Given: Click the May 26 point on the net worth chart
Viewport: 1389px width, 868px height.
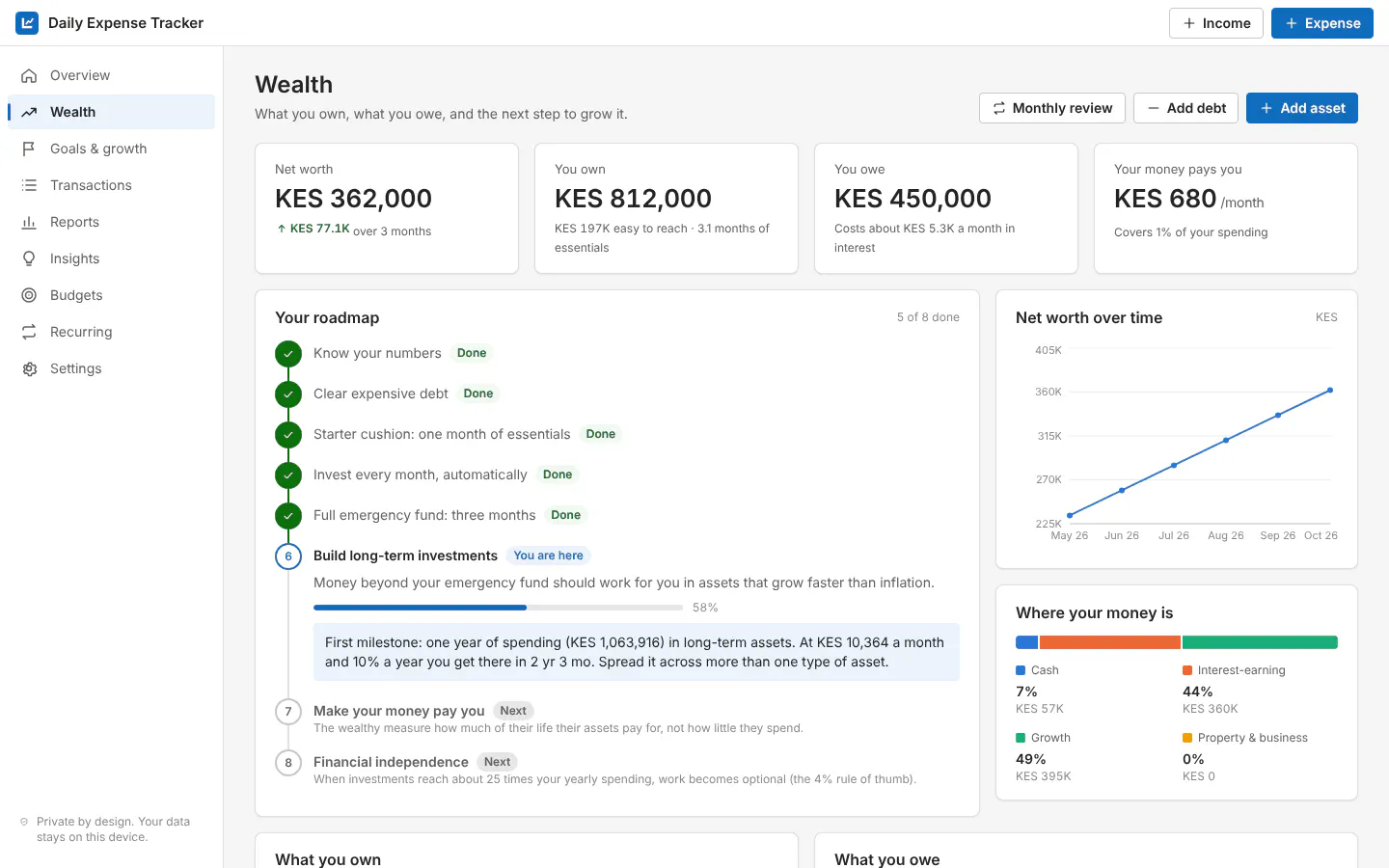Looking at the screenshot, I should pyautogui.click(x=1070, y=516).
